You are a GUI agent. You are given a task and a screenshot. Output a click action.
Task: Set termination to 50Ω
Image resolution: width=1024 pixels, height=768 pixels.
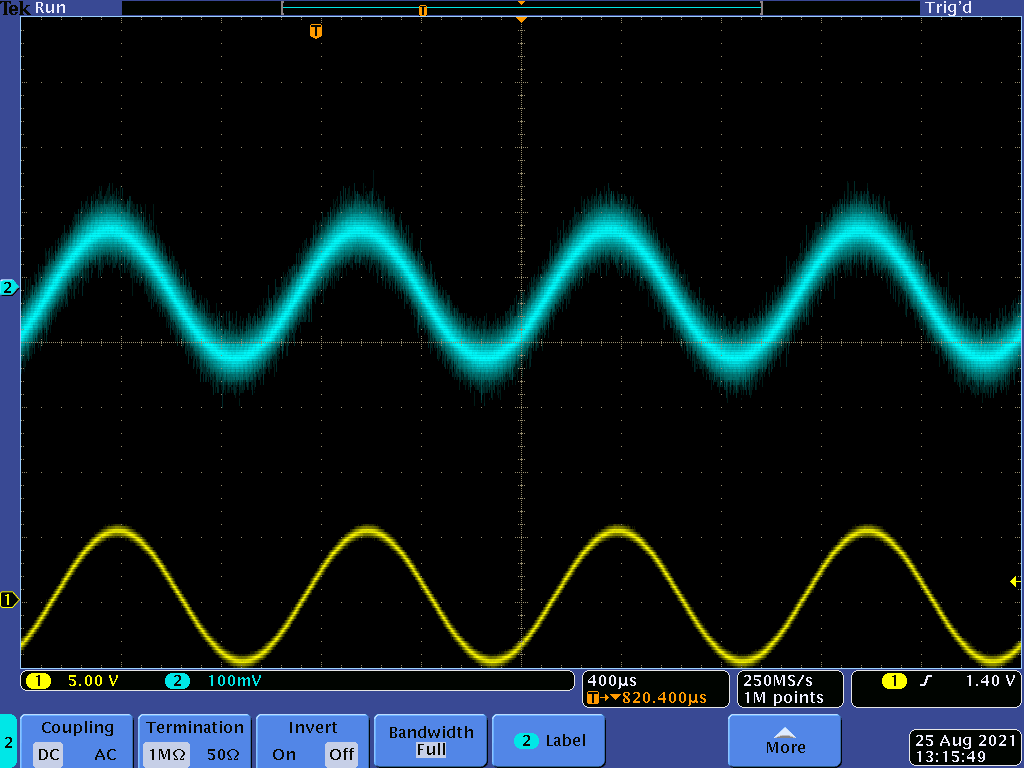click(x=223, y=754)
